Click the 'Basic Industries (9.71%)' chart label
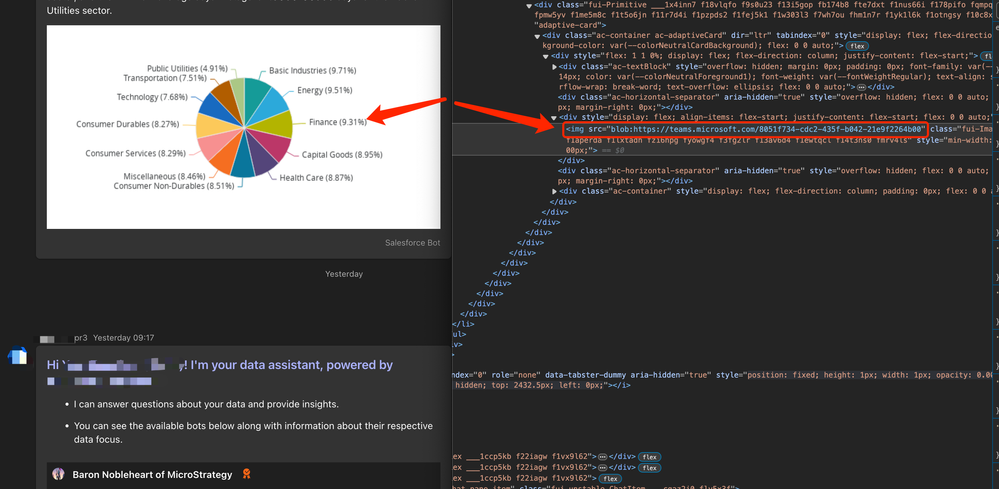 [x=312, y=70]
